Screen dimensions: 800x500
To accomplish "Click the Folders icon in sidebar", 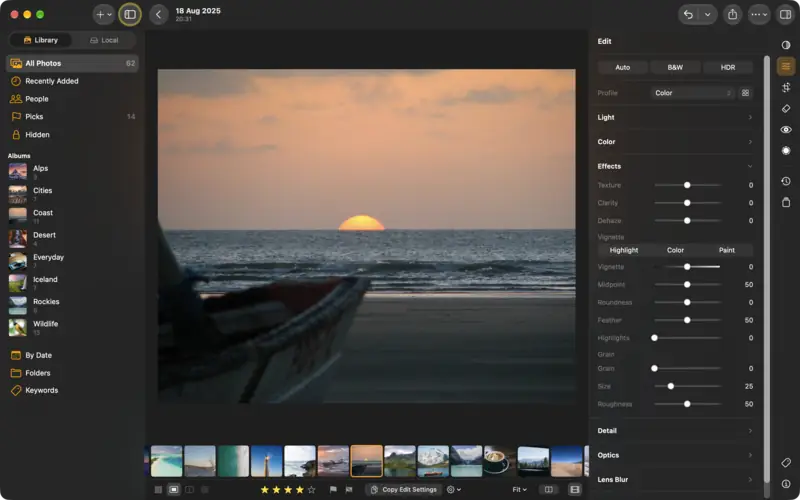I will tap(16, 373).
